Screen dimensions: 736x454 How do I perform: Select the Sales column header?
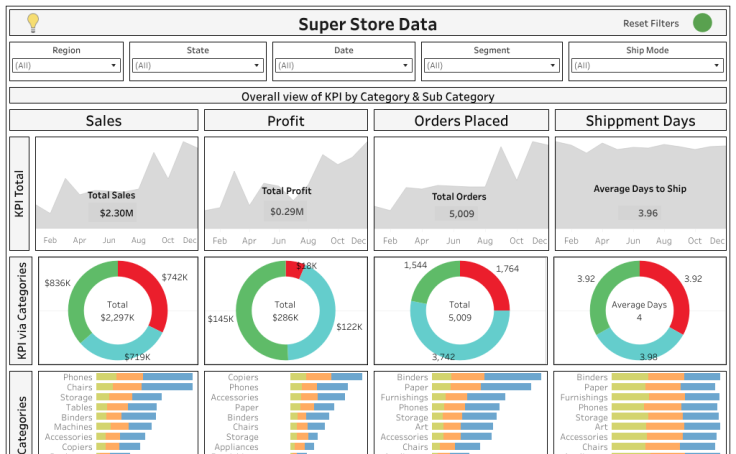point(103,121)
